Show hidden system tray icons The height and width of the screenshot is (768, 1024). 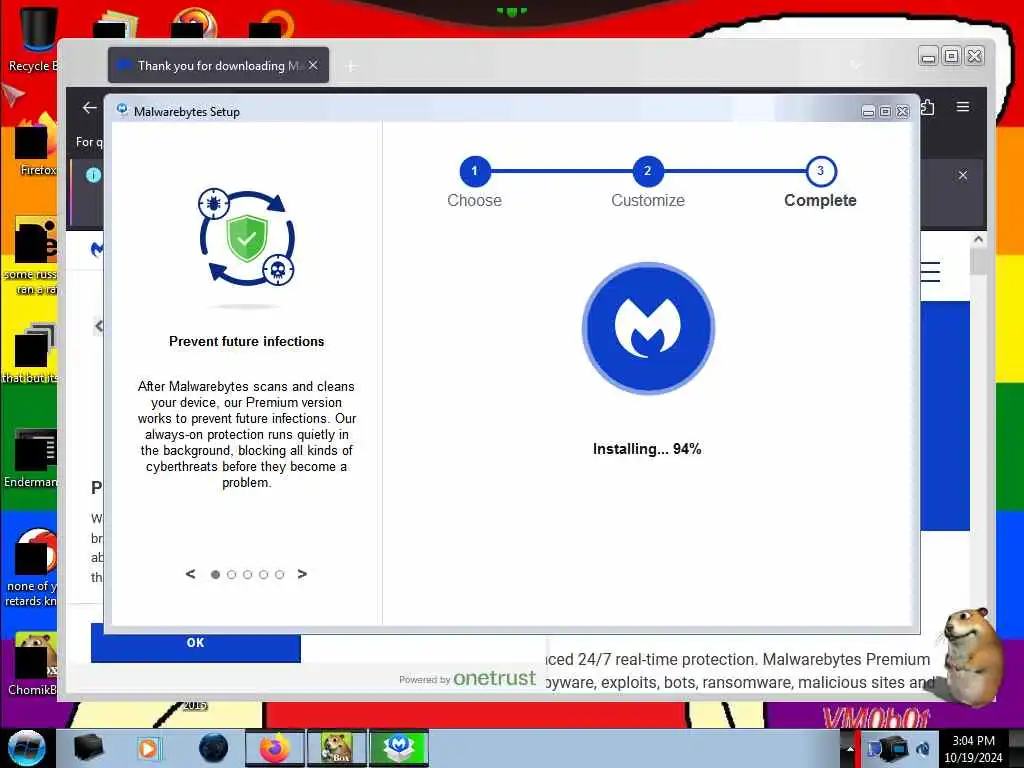click(850, 748)
